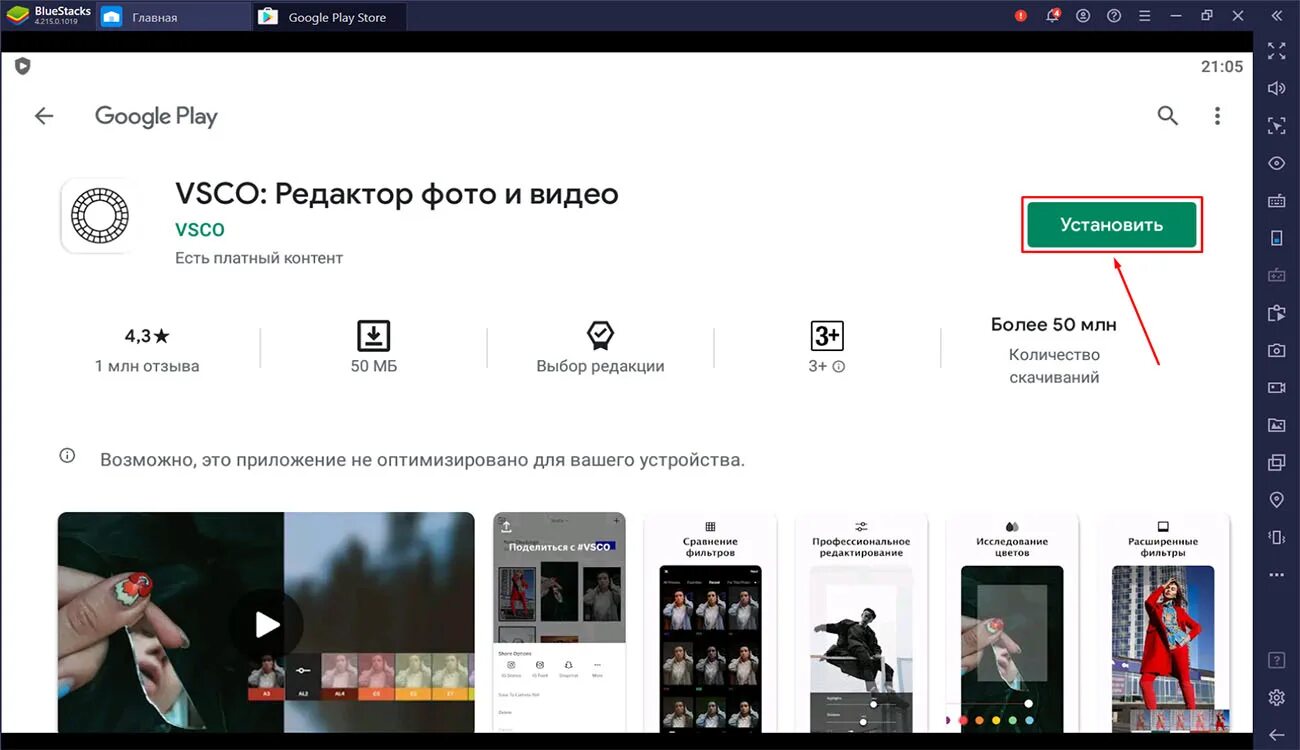Click the info icon beside optimization warning
The image size is (1300, 750).
click(x=67, y=456)
